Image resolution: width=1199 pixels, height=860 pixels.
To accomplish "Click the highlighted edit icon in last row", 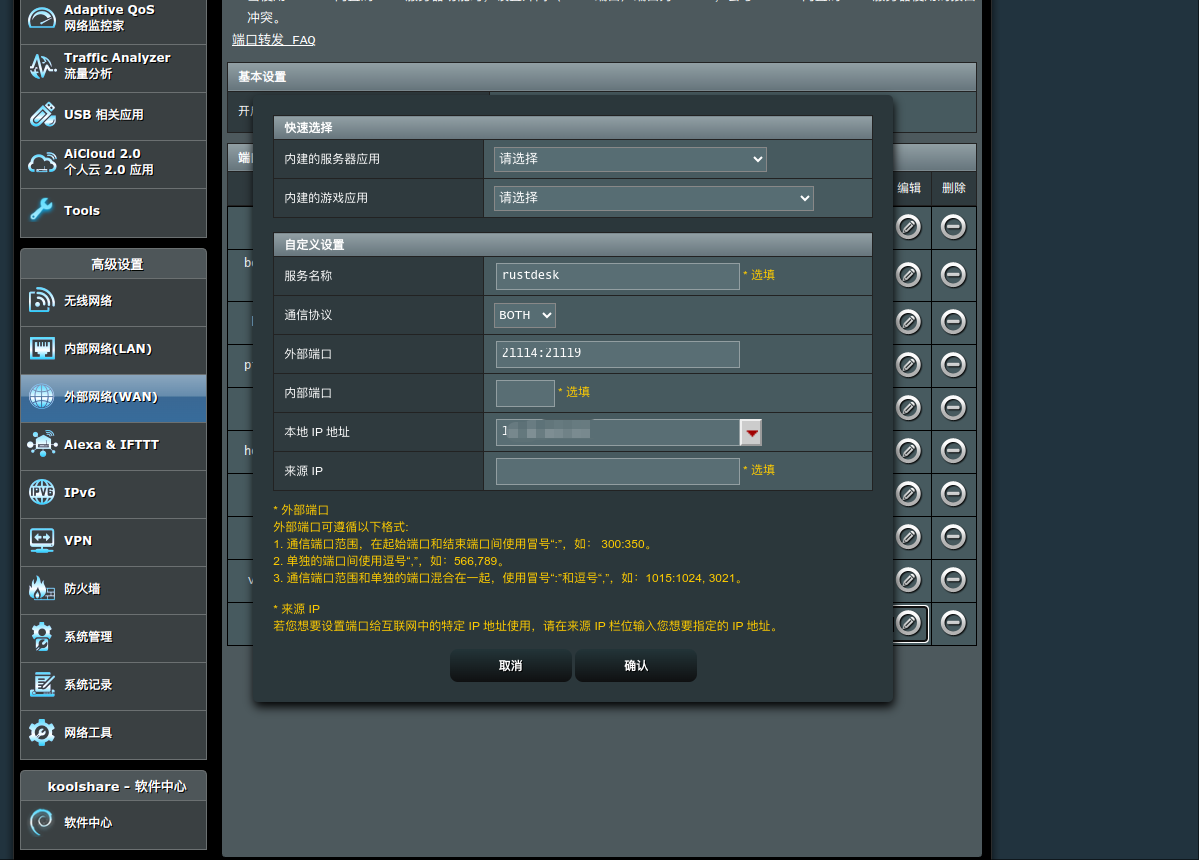I will point(908,624).
